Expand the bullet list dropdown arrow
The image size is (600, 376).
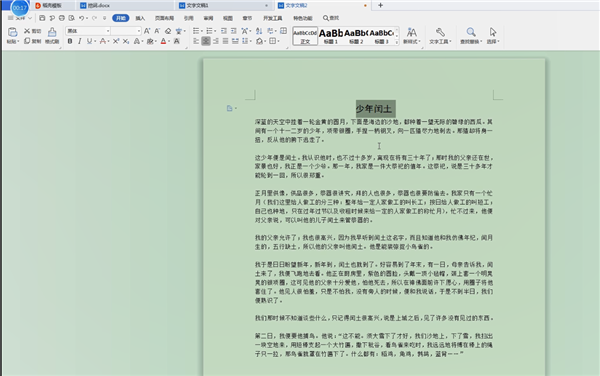(202, 31)
